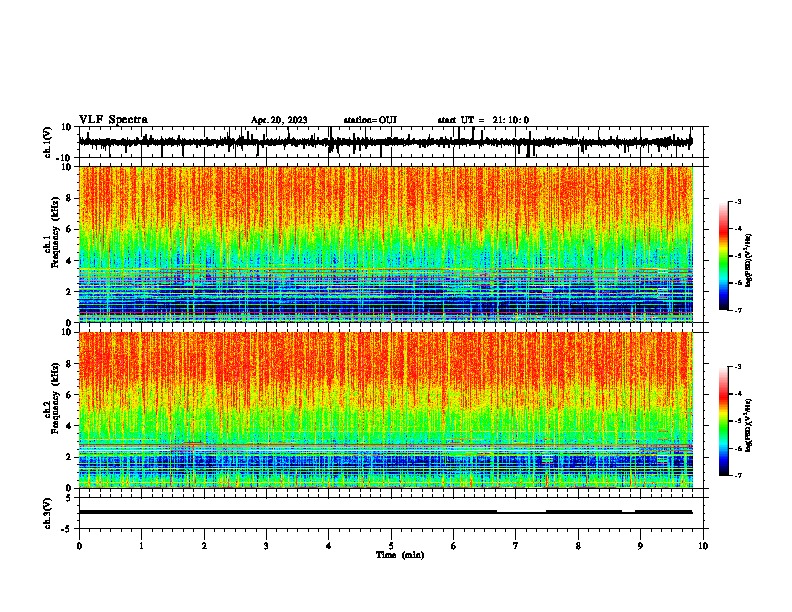Click time axis tick label "3"

click(266, 546)
